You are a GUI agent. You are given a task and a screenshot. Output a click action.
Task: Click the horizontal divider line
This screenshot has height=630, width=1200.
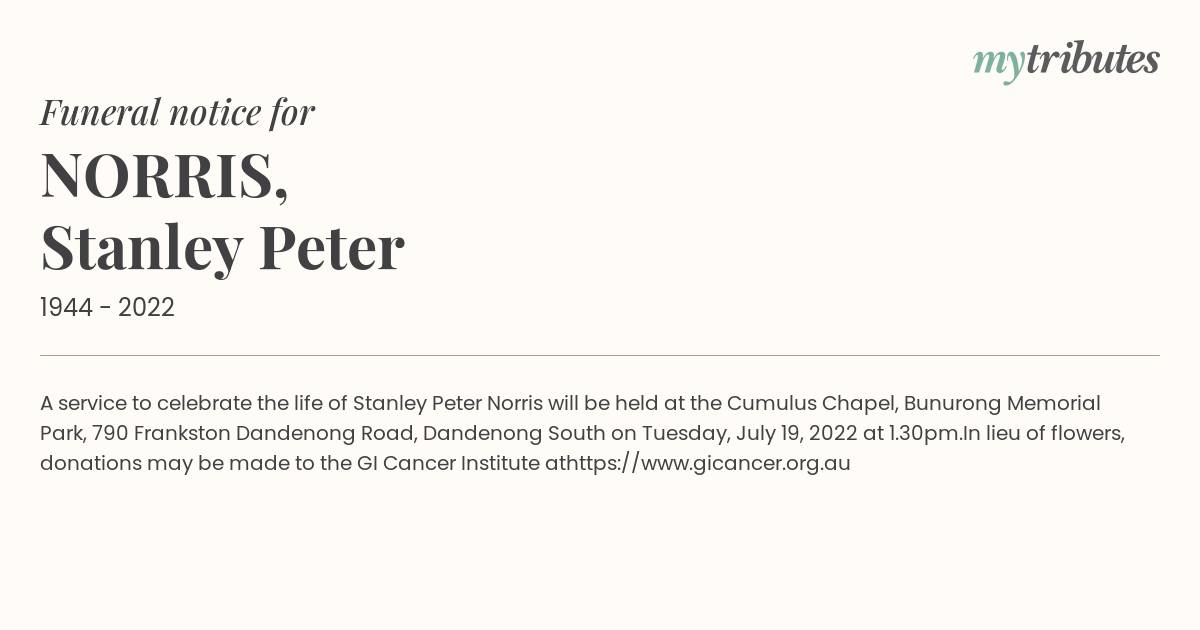tap(600, 355)
